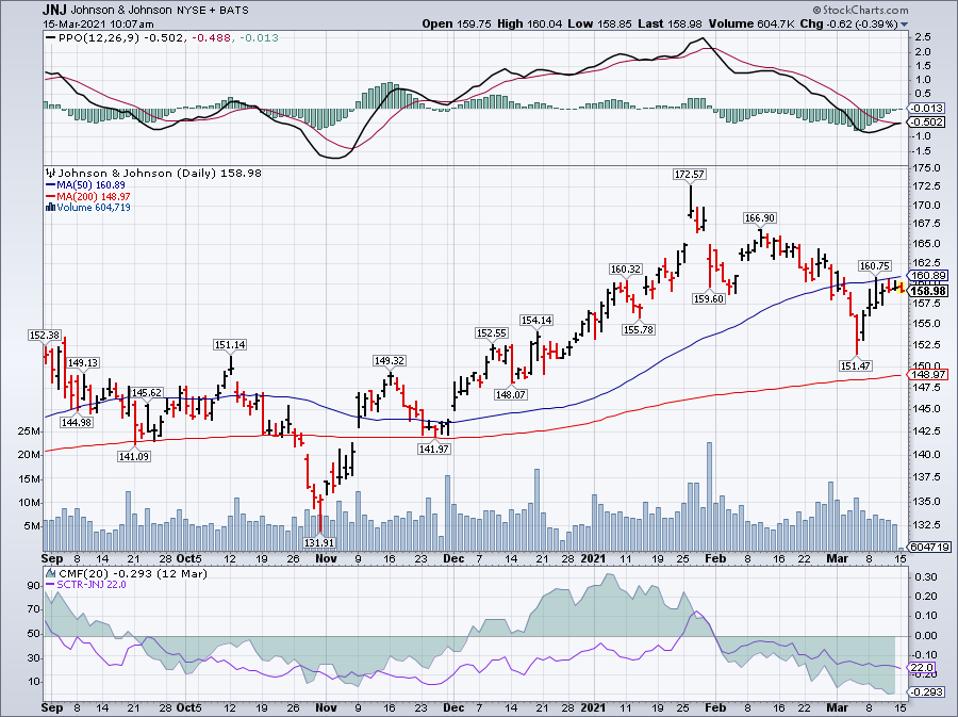Click the 2.5 PPO axis label
This screenshot has width=958, height=717.
[922, 37]
